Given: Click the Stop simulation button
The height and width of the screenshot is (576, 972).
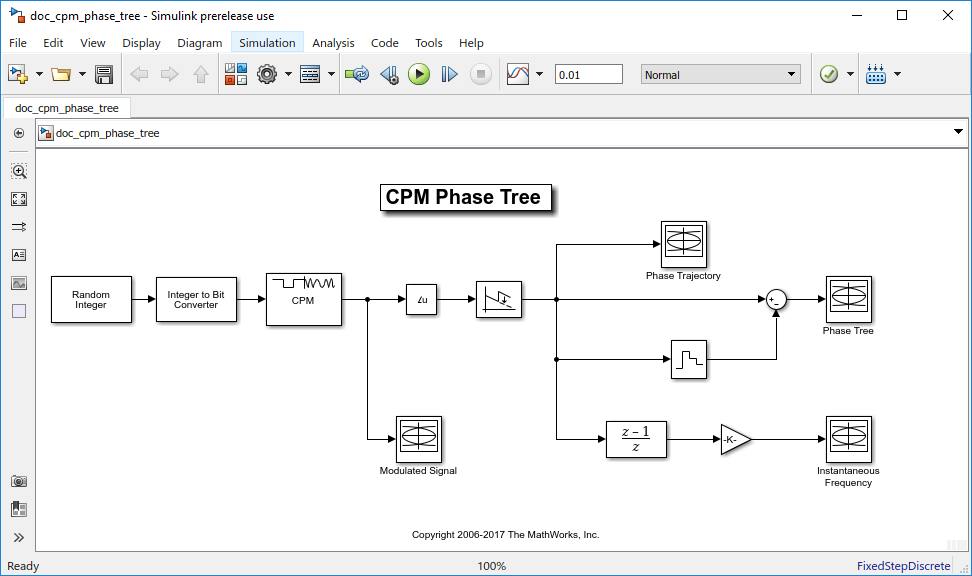Looking at the screenshot, I should 480,74.
